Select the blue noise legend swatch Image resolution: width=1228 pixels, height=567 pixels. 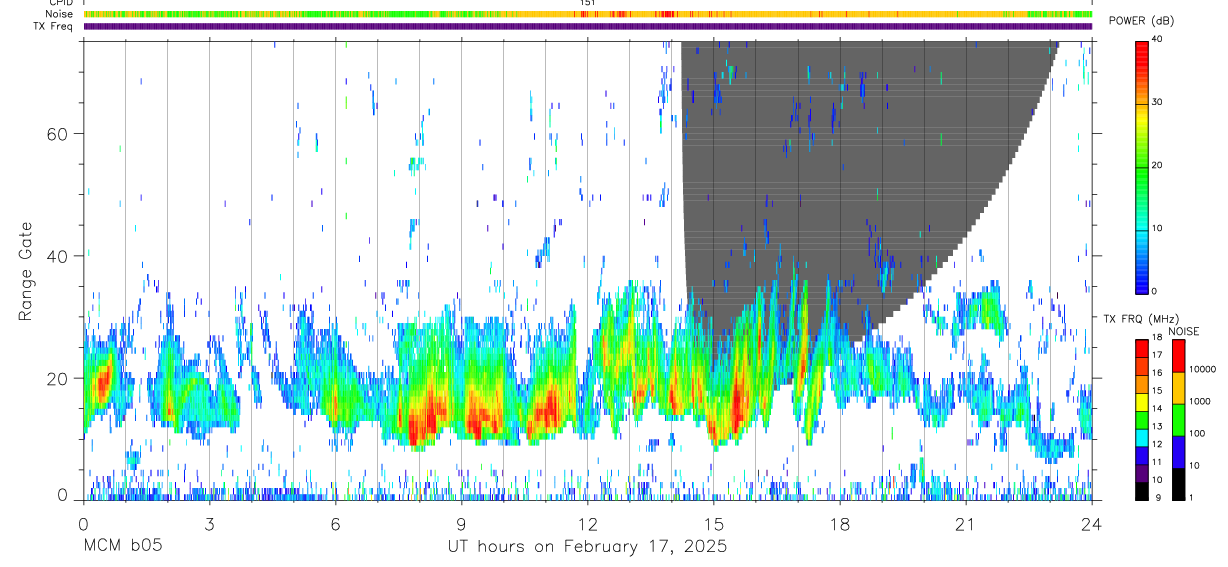1178,452
